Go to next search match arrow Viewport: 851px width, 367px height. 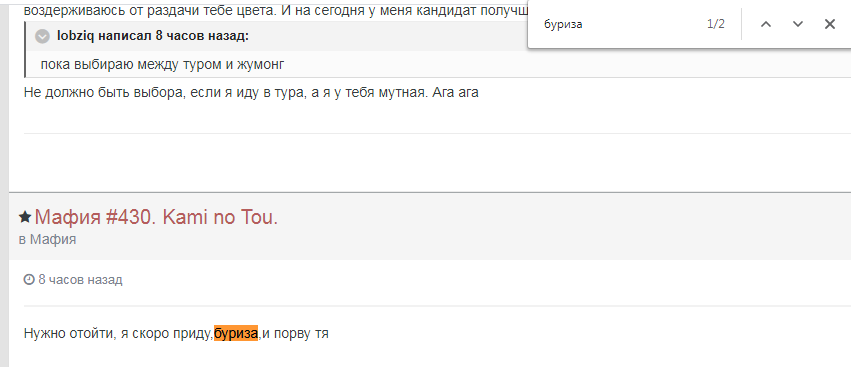(x=798, y=24)
